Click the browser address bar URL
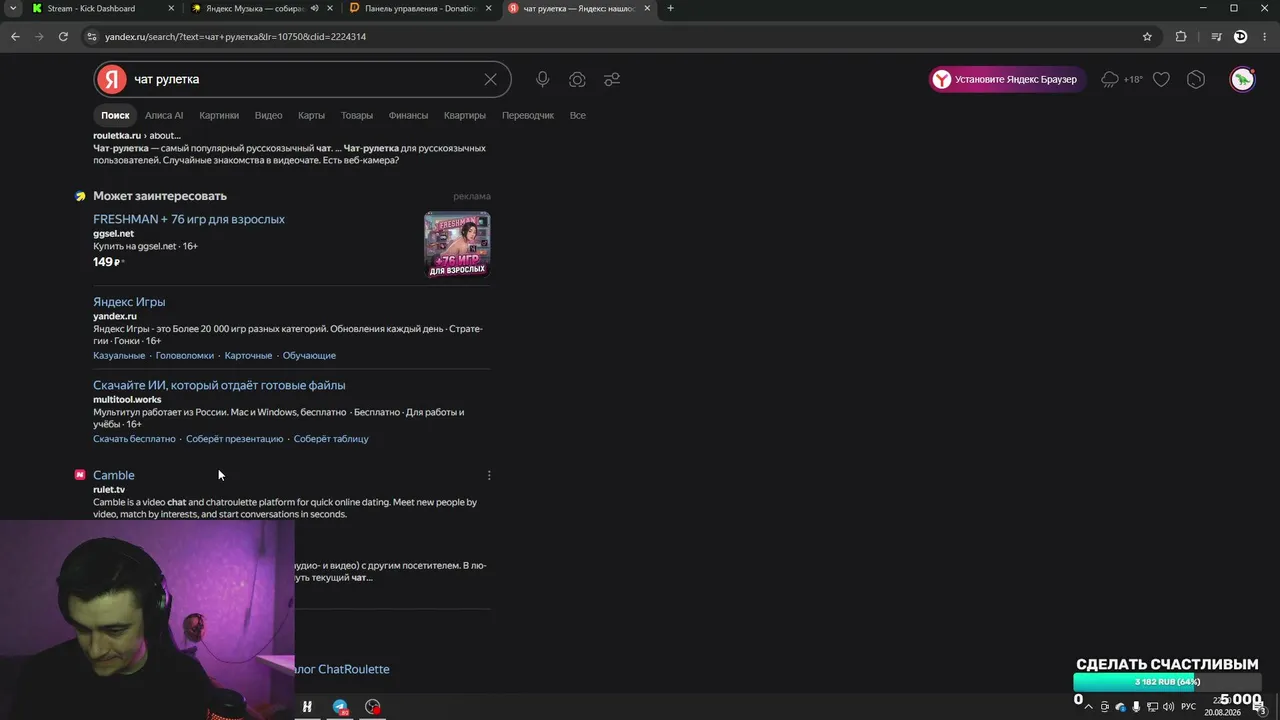 [235, 36]
